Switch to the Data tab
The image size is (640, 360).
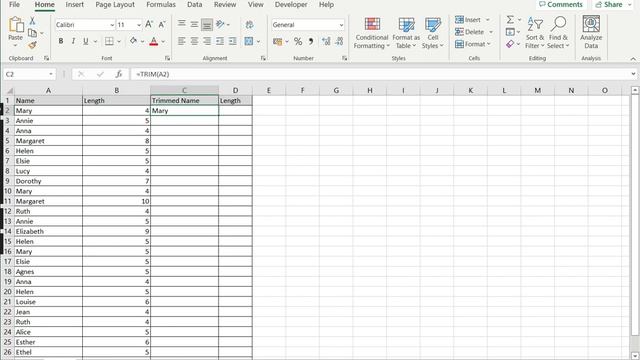coord(194,4)
